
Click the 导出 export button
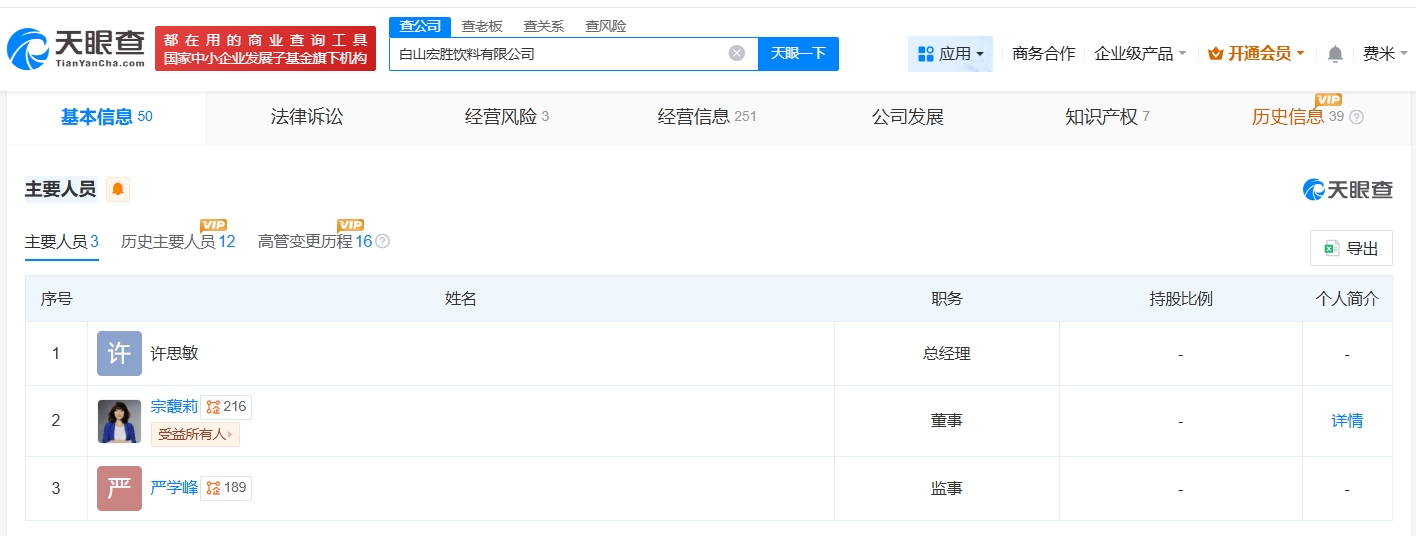(x=1351, y=249)
